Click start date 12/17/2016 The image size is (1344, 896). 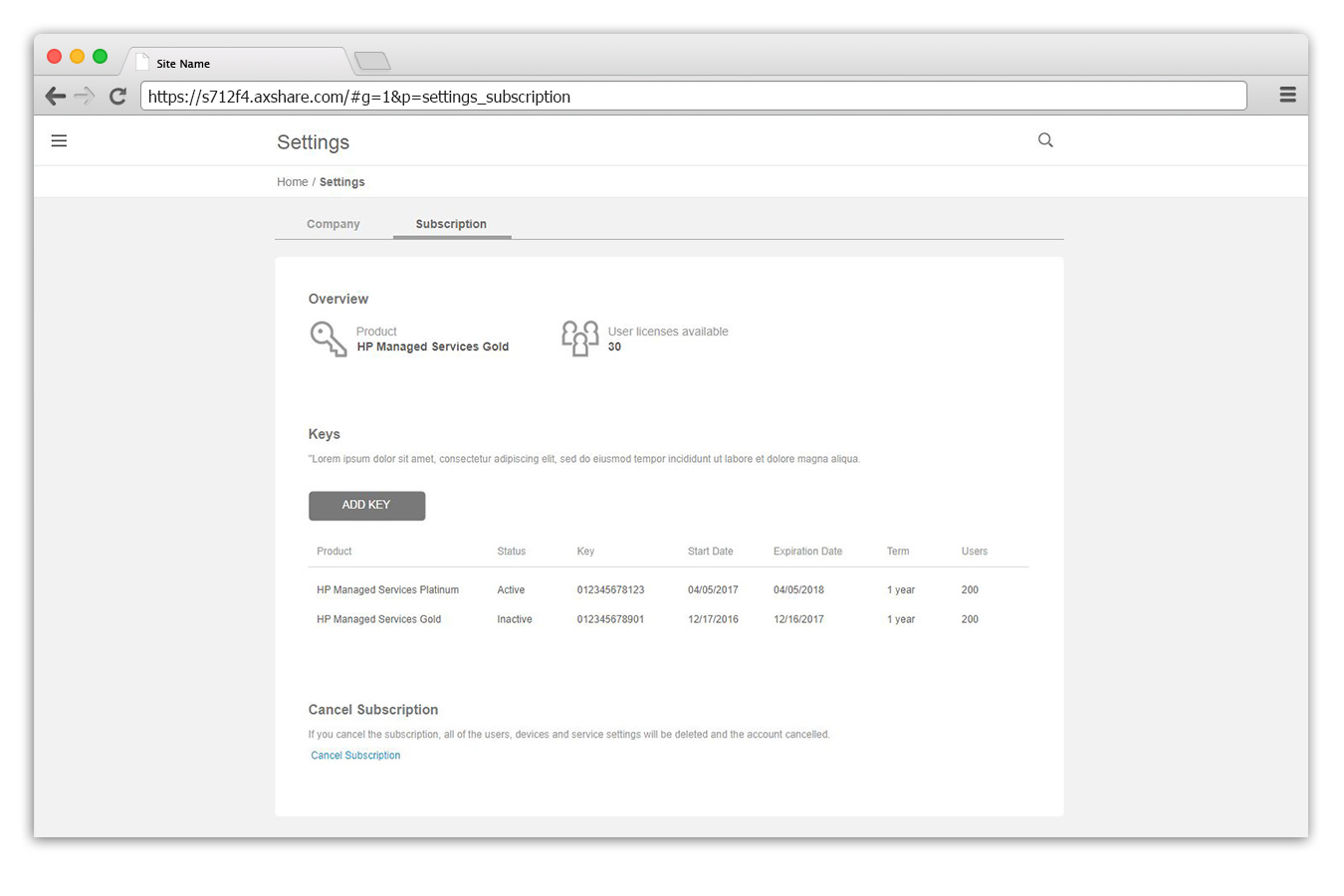[713, 619]
